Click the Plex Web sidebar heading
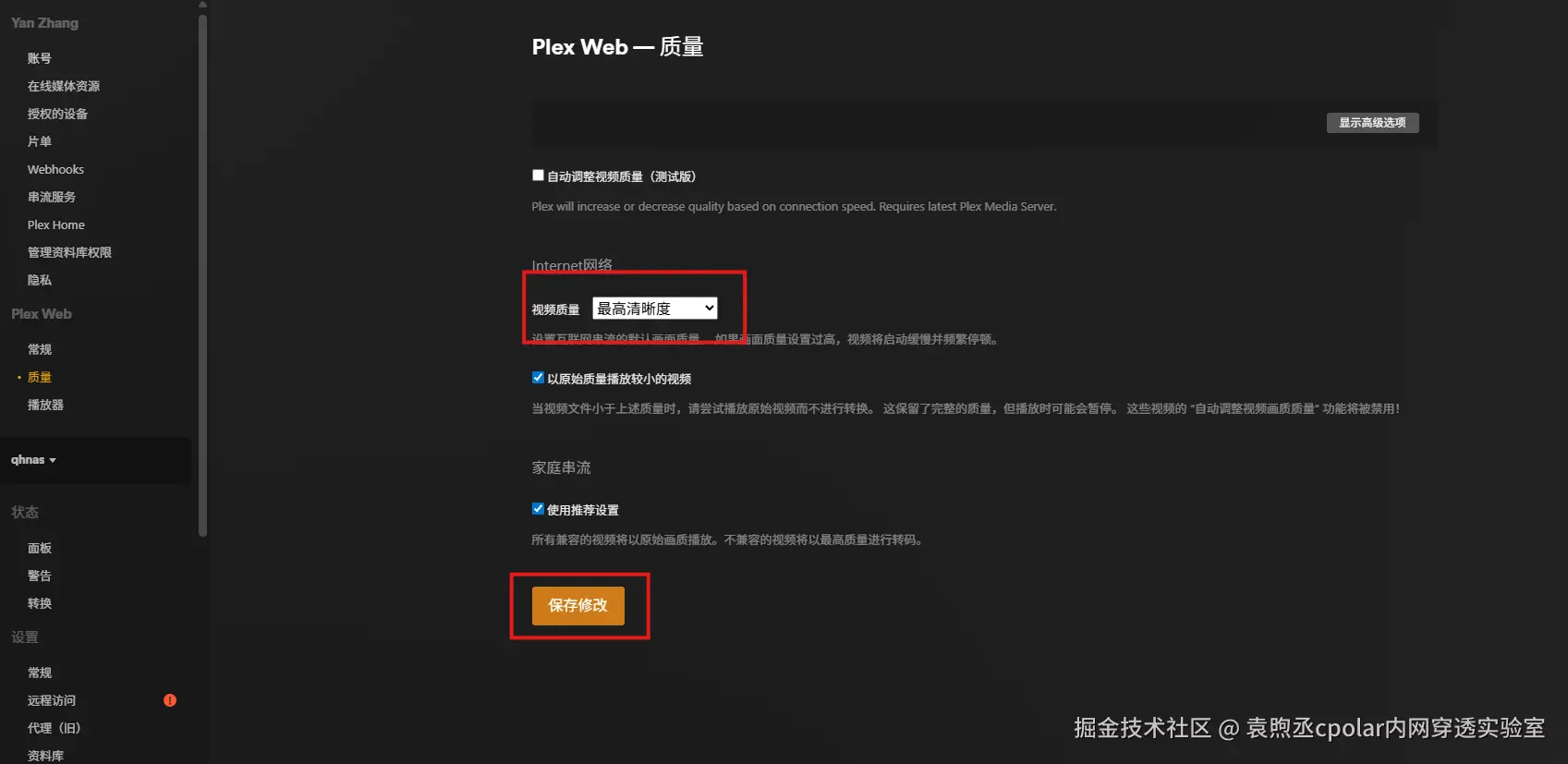The width and height of the screenshot is (1568, 764). click(x=42, y=314)
